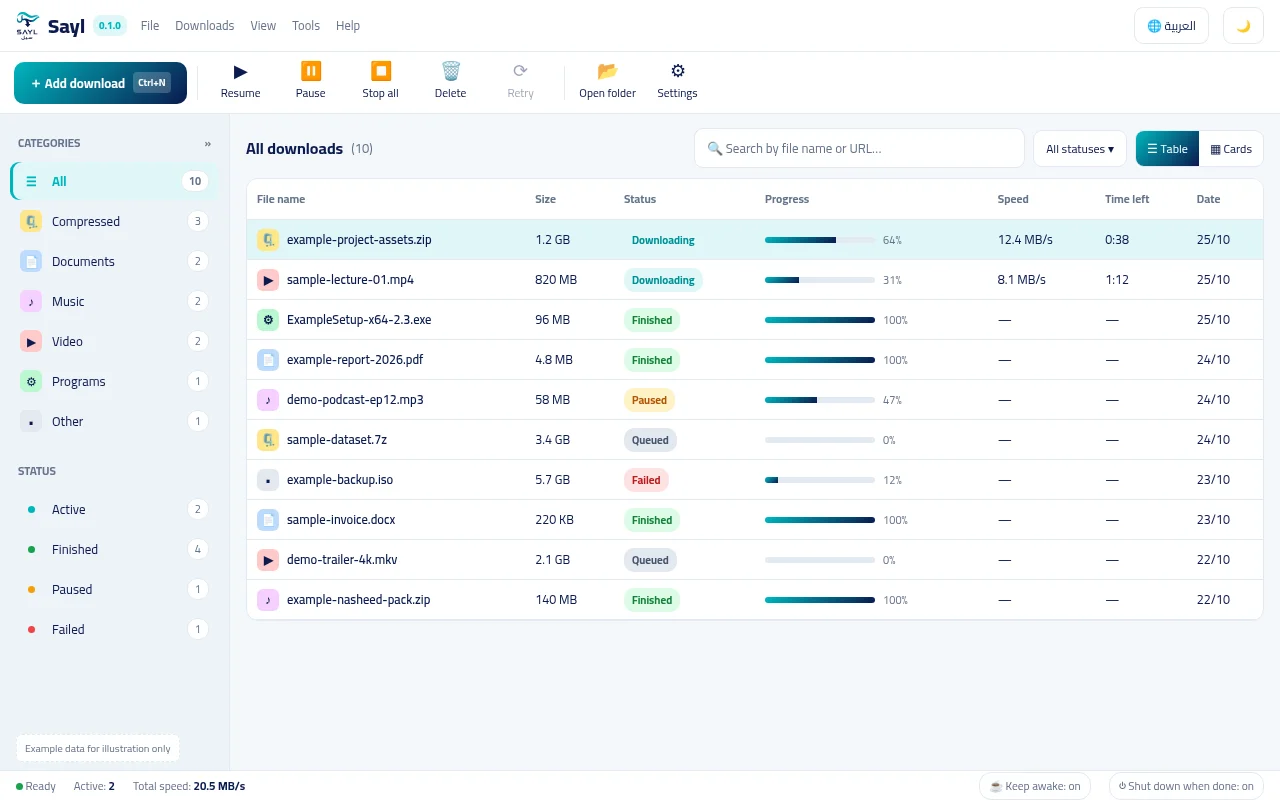Toggle Shut down when done option

pos(1186,786)
